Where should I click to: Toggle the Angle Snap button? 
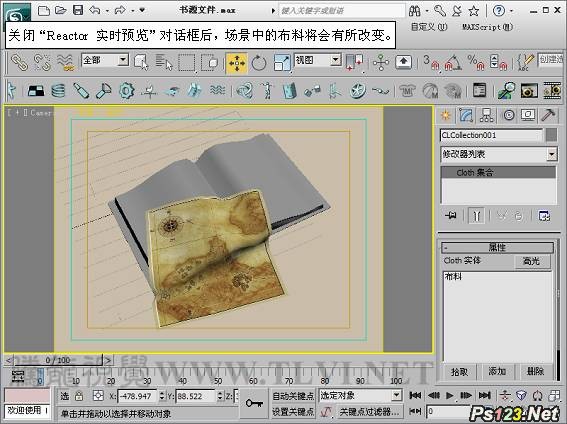453,62
